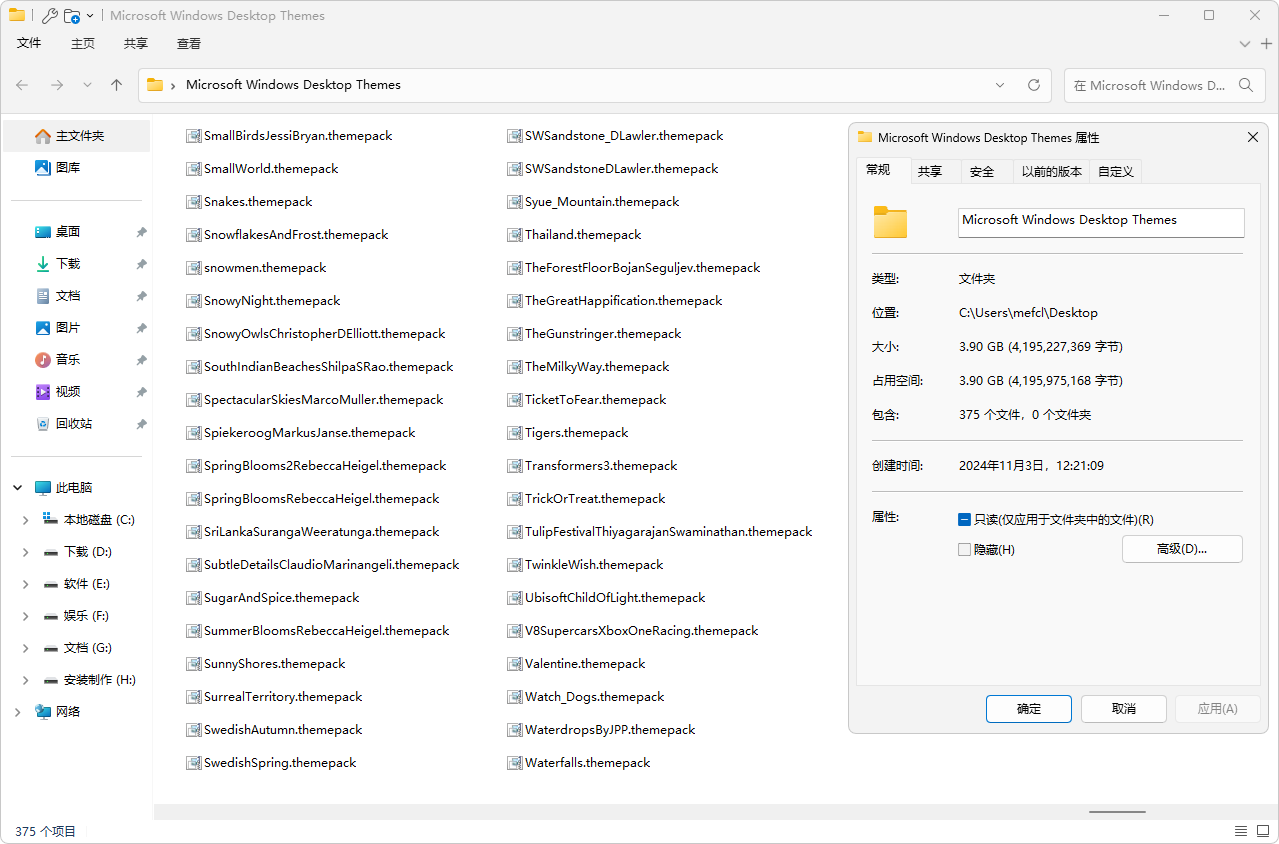Click 高级(D)... advanced button
The height and width of the screenshot is (844, 1279).
tap(1182, 548)
